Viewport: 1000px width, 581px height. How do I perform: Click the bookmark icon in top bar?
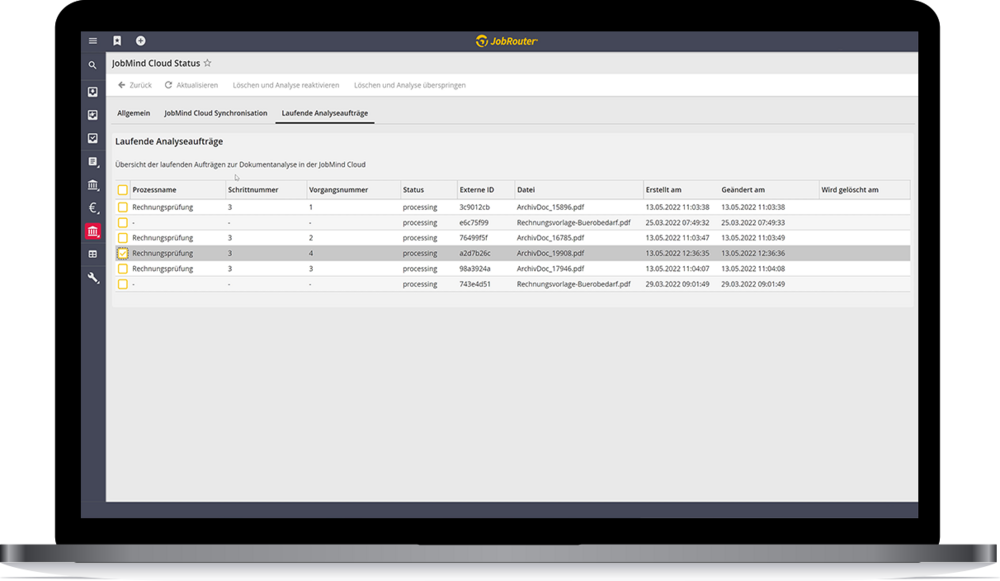point(117,41)
